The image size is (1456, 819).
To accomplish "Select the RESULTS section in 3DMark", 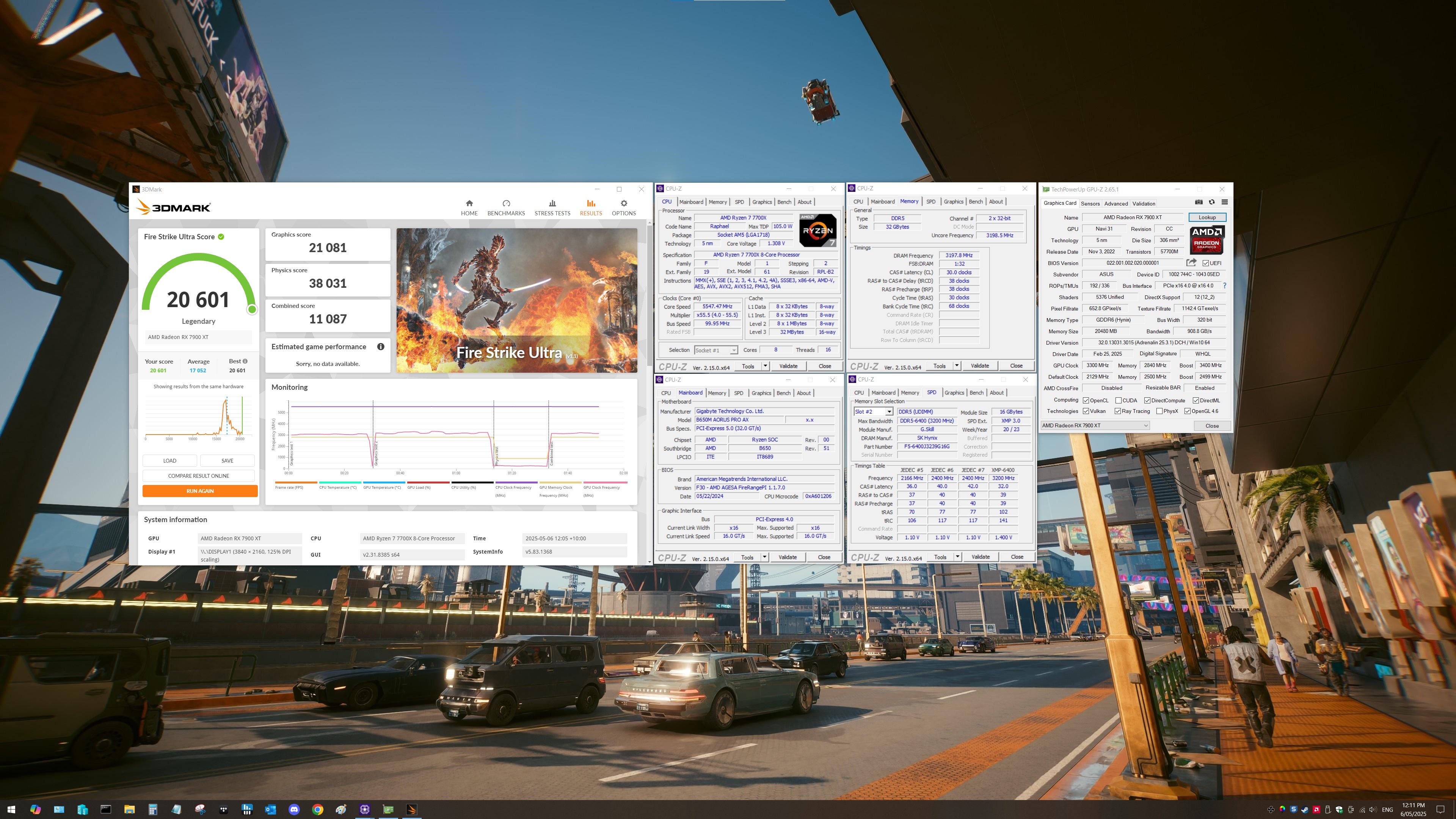I will click(x=591, y=207).
